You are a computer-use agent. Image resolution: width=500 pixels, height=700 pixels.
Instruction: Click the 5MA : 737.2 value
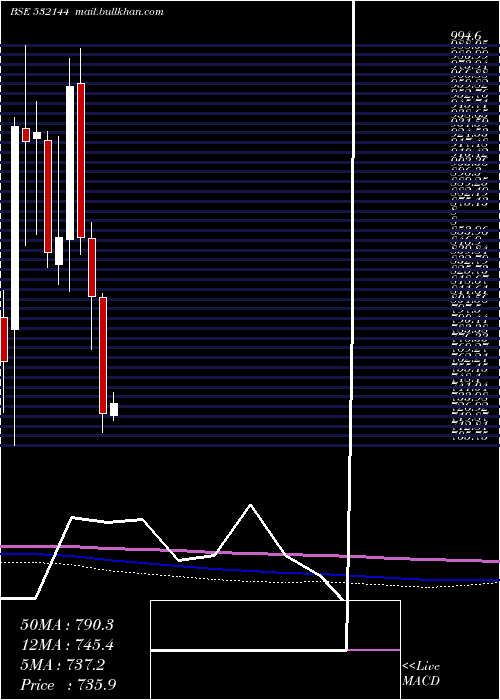click(x=63, y=665)
